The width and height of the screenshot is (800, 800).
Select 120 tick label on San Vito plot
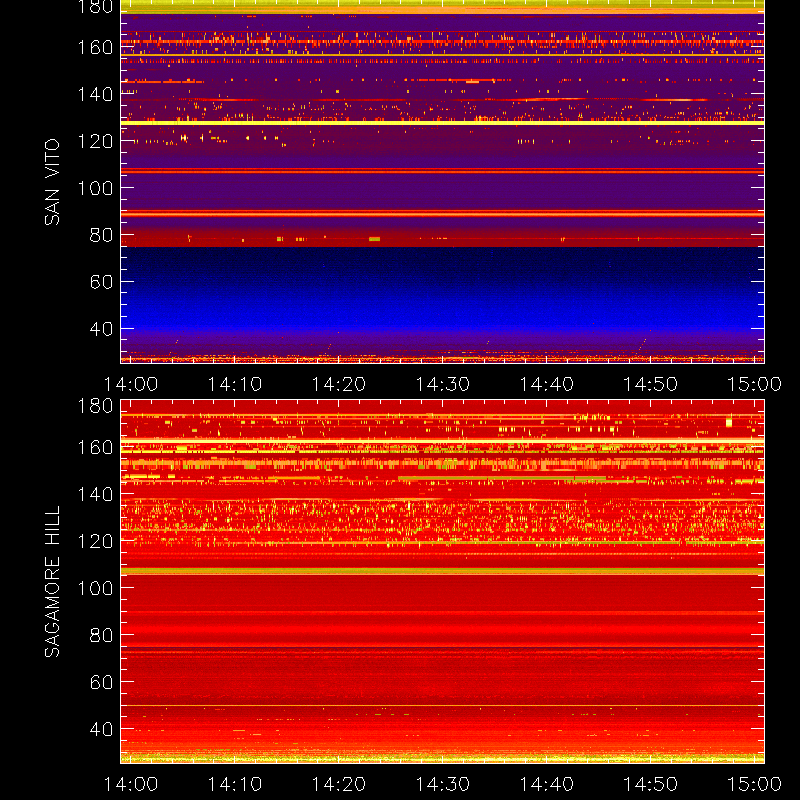[x=95, y=141]
